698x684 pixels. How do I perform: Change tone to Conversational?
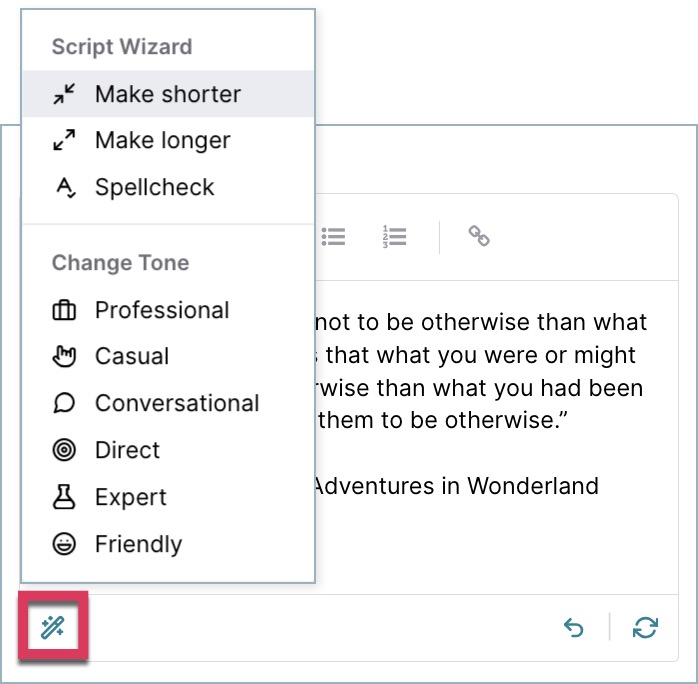[x=168, y=403]
